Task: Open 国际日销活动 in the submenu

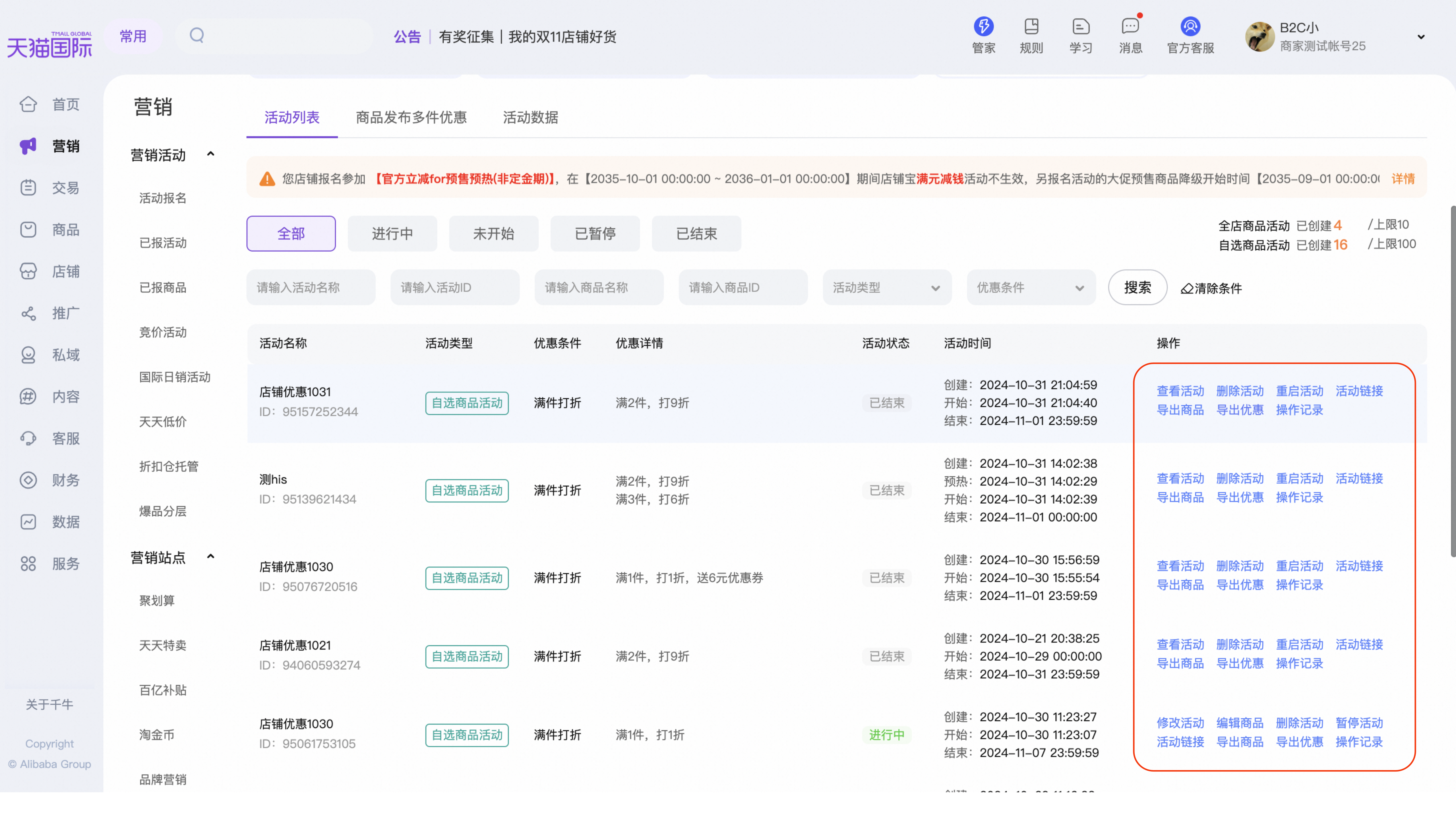Action: click(175, 377)
